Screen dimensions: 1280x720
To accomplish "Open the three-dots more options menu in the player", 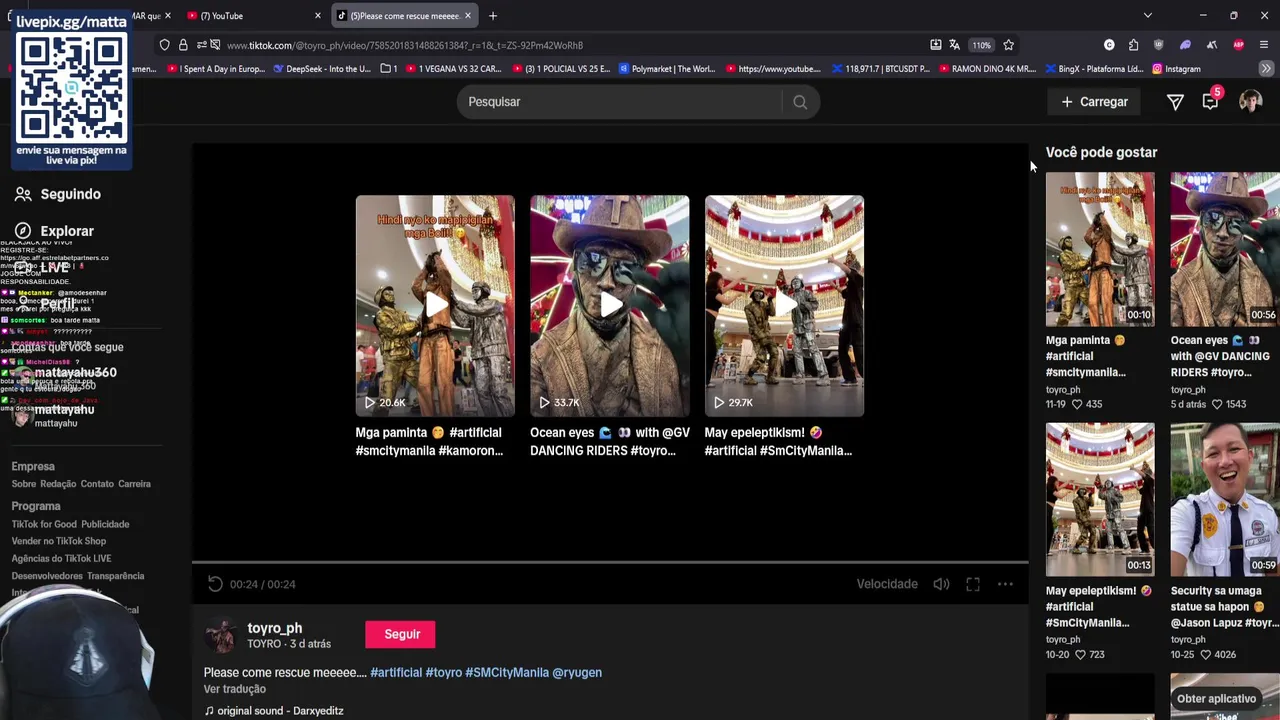I will [x=1005, y=584].
